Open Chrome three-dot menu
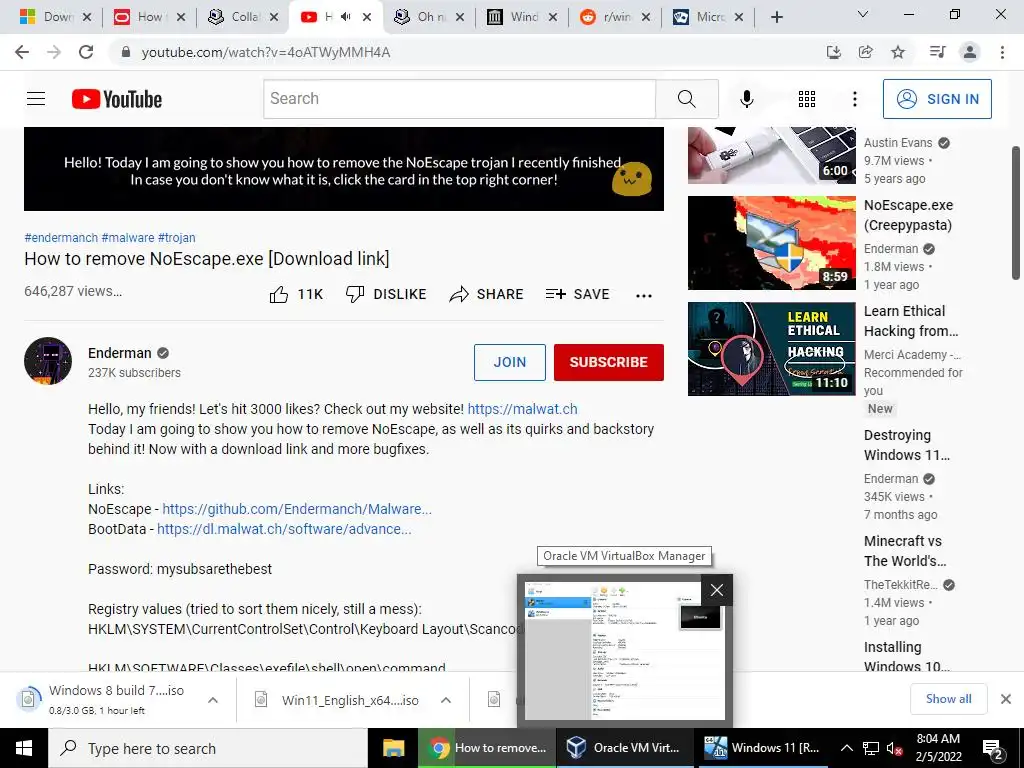Image resolution: width=1024 pixels, height=768 pixels. 1002,52
